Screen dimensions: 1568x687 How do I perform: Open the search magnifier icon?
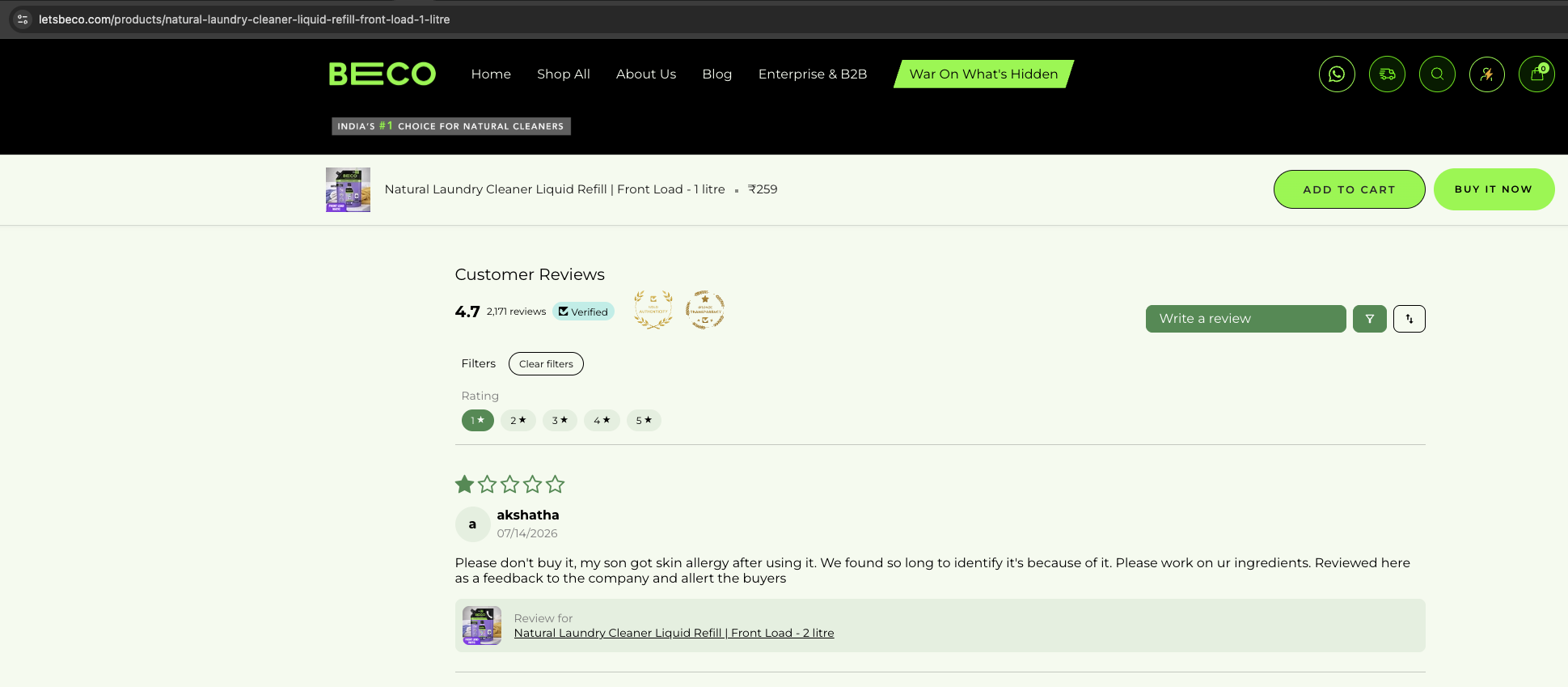(x=1437, y=74)
